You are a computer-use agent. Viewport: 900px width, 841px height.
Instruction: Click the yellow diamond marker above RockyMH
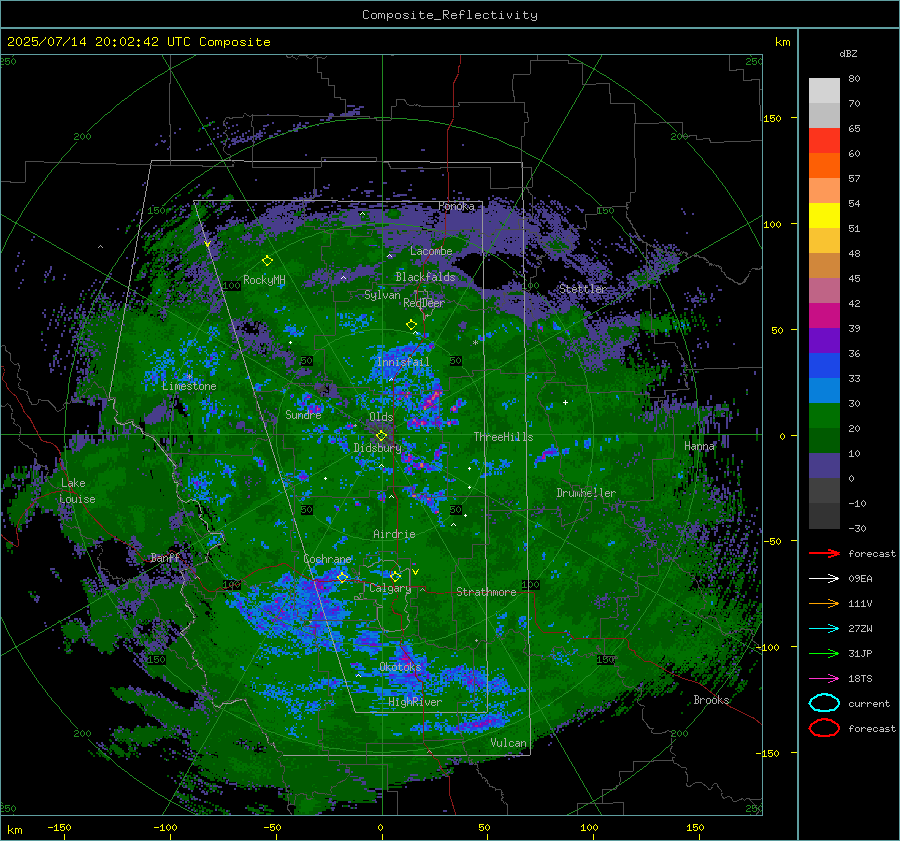click(x=267, y=261)
